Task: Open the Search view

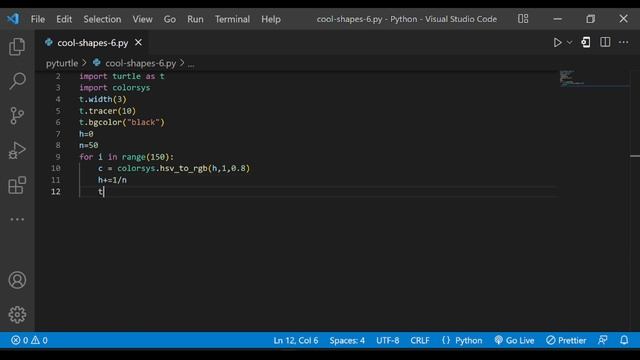Action: coord(17,81)
